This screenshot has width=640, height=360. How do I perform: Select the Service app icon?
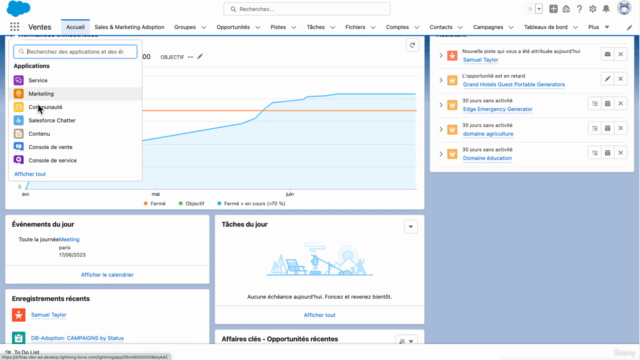pos(18,80)
